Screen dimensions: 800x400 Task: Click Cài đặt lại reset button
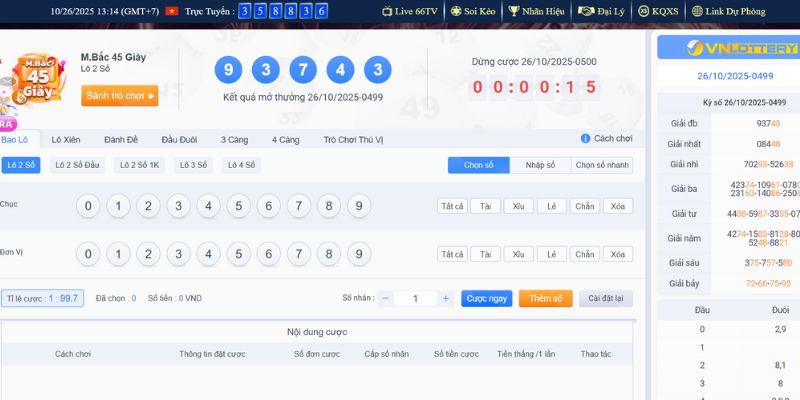pyautogui.click(x=606, y=298)
